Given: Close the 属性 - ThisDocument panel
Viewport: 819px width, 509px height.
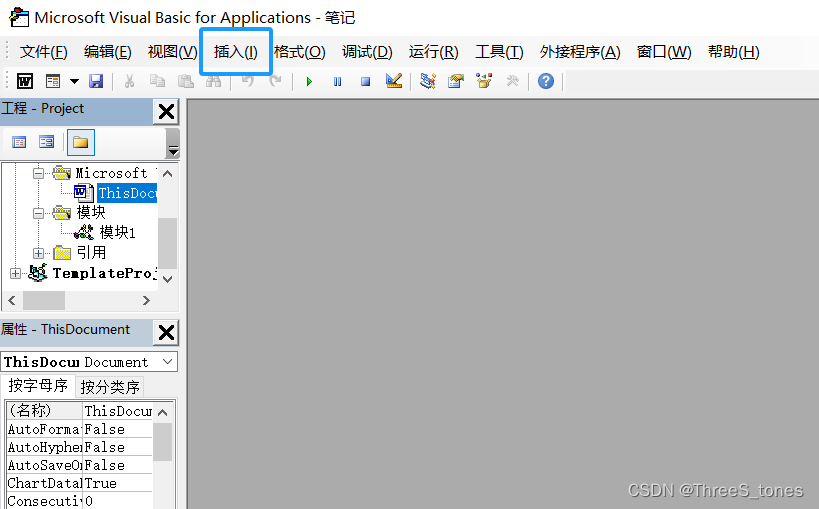Looking at the screenshot, I should click(166, 332).
